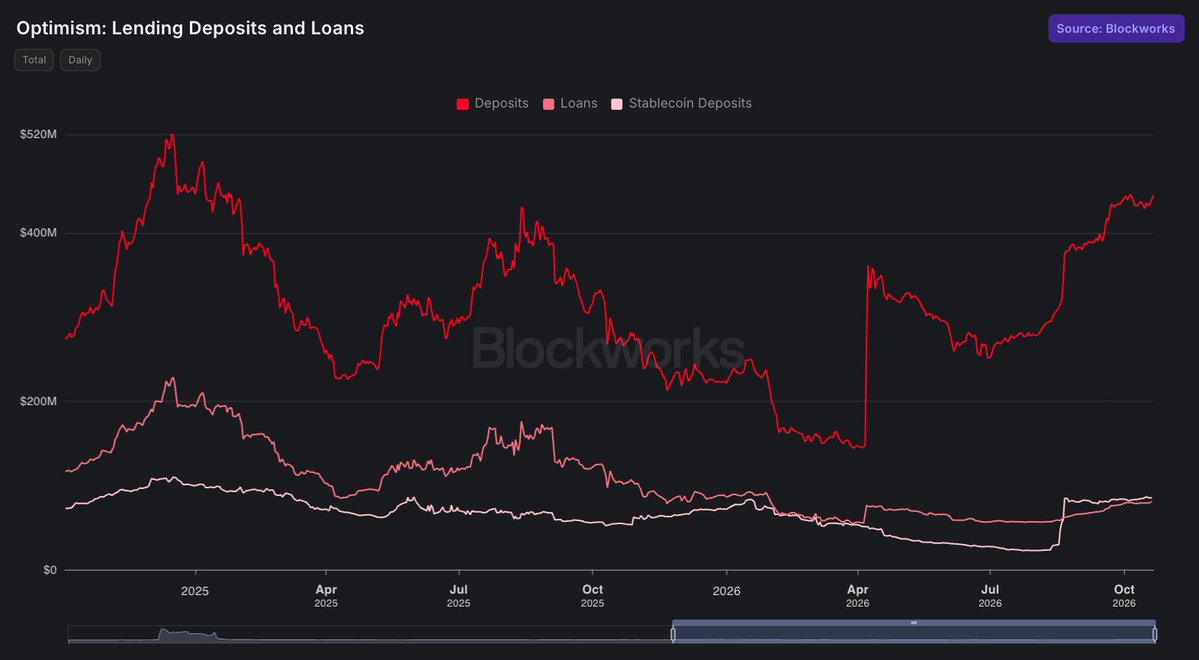The image size is (1199, 660).
Task: Toggle the Deposits series in legend
Action: [492, 103]
